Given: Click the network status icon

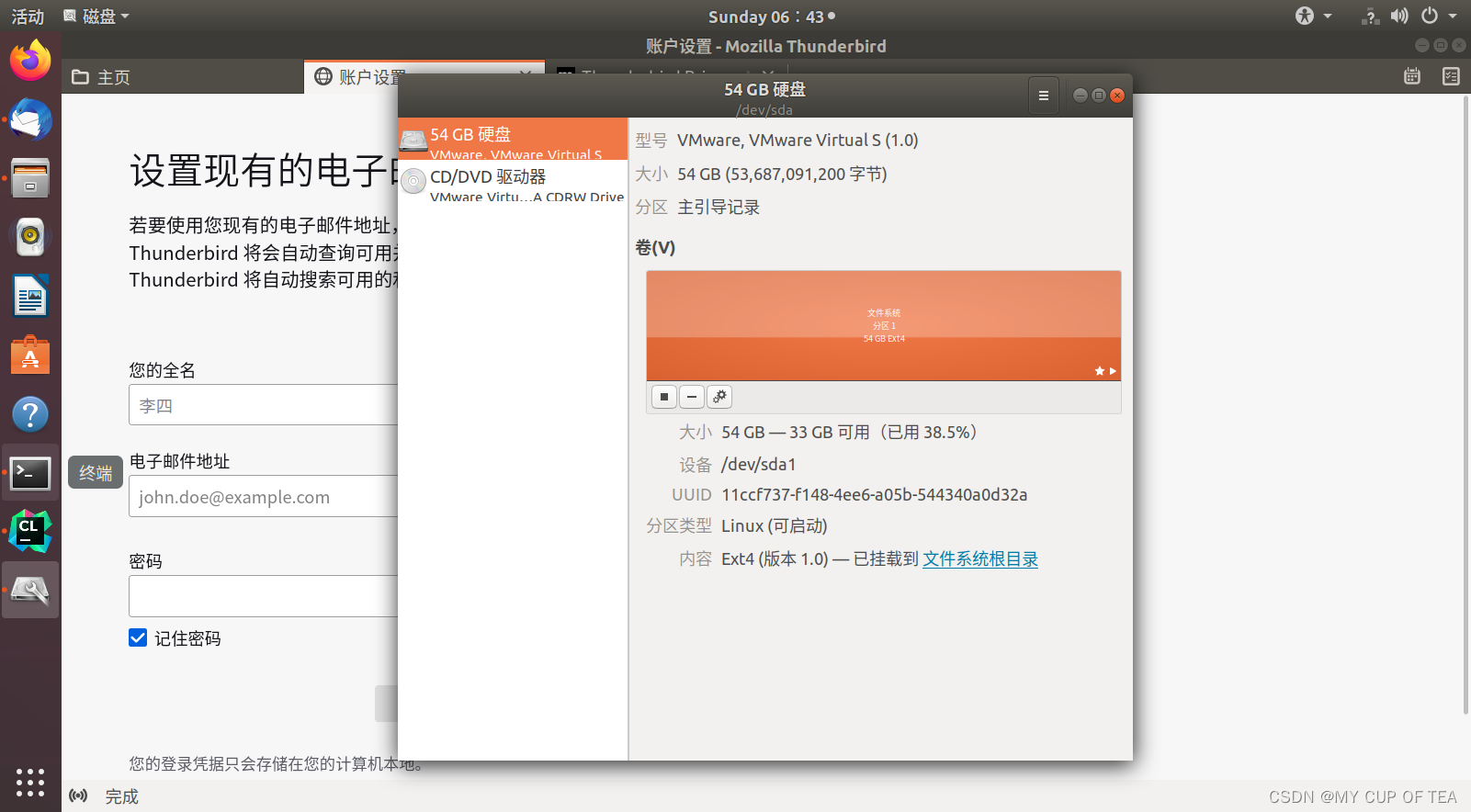Looking at the screenshot, I should coord(1370,16).
